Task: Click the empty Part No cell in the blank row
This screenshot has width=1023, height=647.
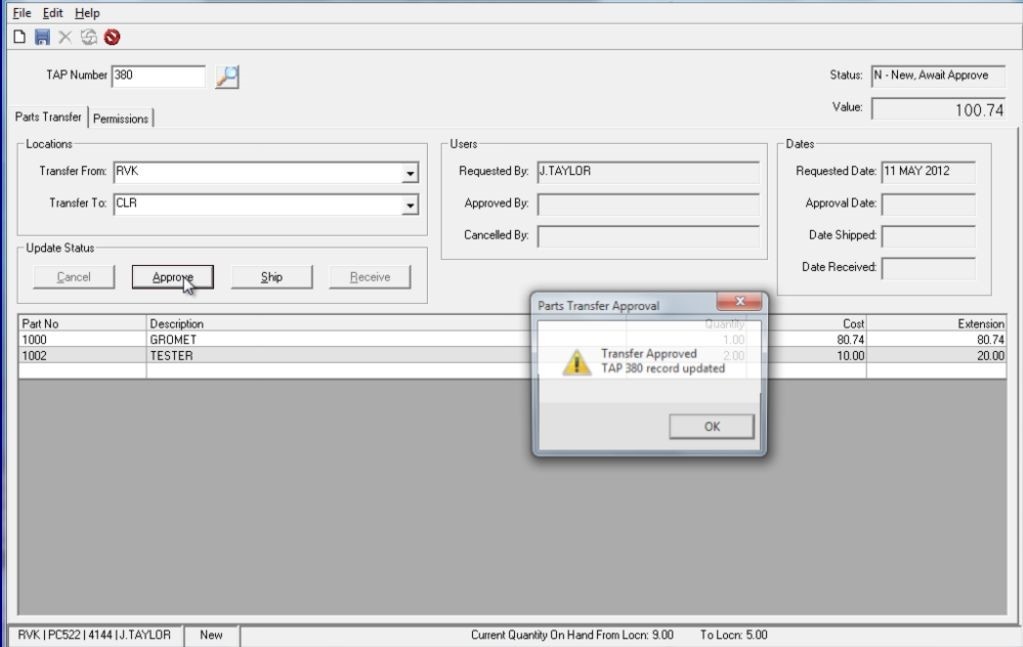Action: [82, 371]
